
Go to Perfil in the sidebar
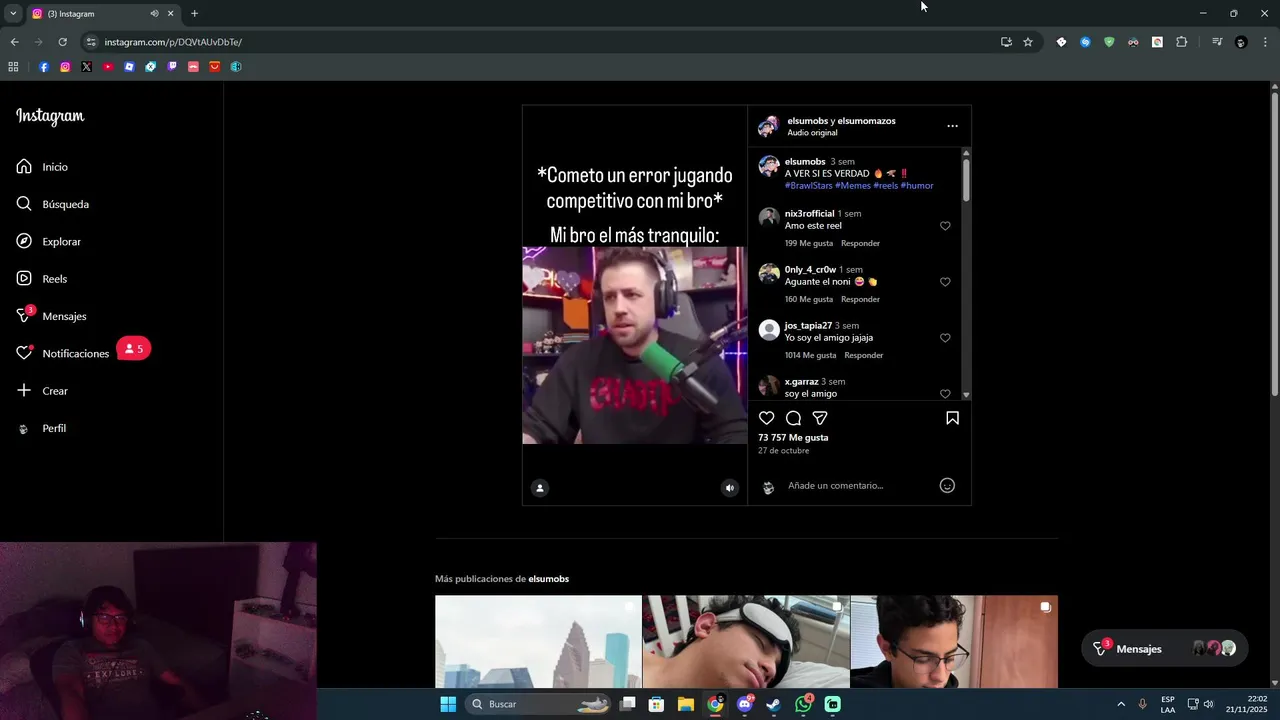point(41,428)
